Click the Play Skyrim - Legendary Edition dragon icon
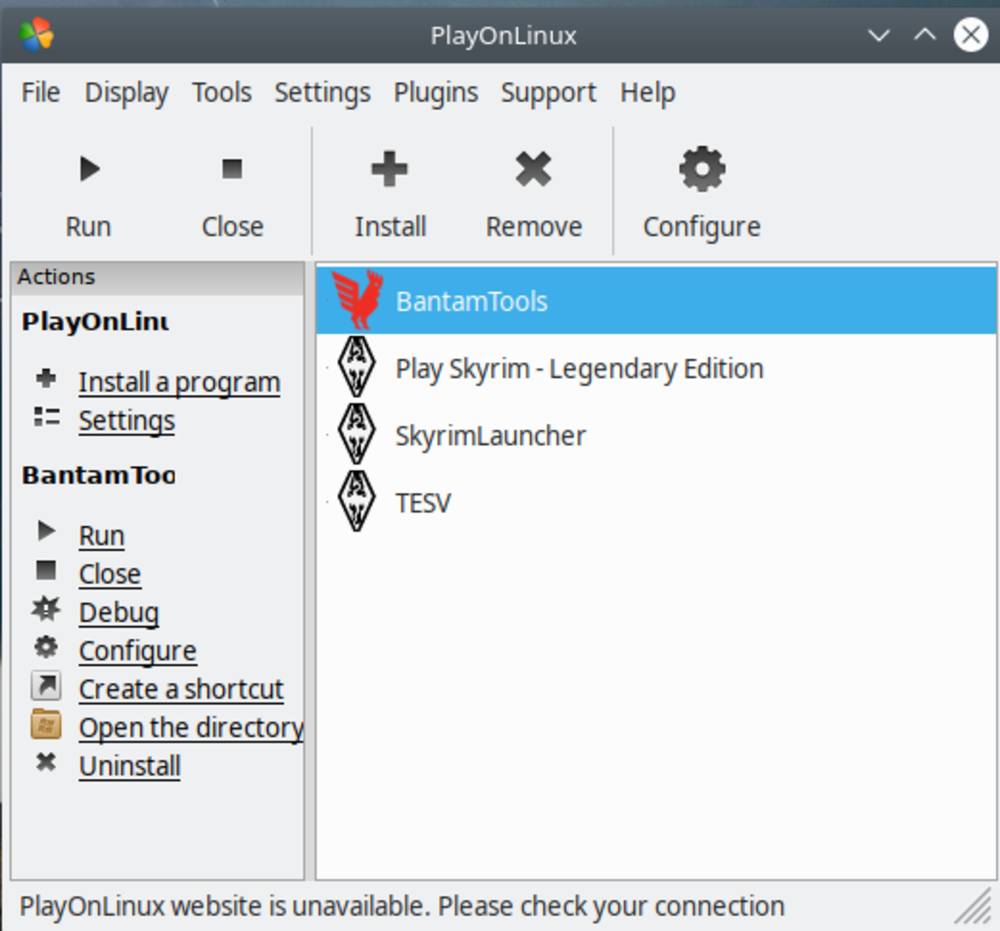 (357, 367)
